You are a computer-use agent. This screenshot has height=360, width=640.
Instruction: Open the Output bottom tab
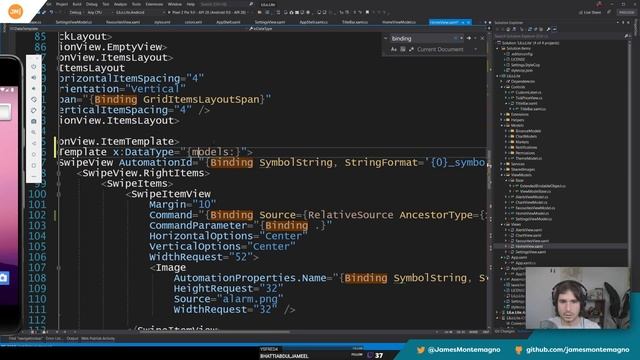[x=72, y=338]
